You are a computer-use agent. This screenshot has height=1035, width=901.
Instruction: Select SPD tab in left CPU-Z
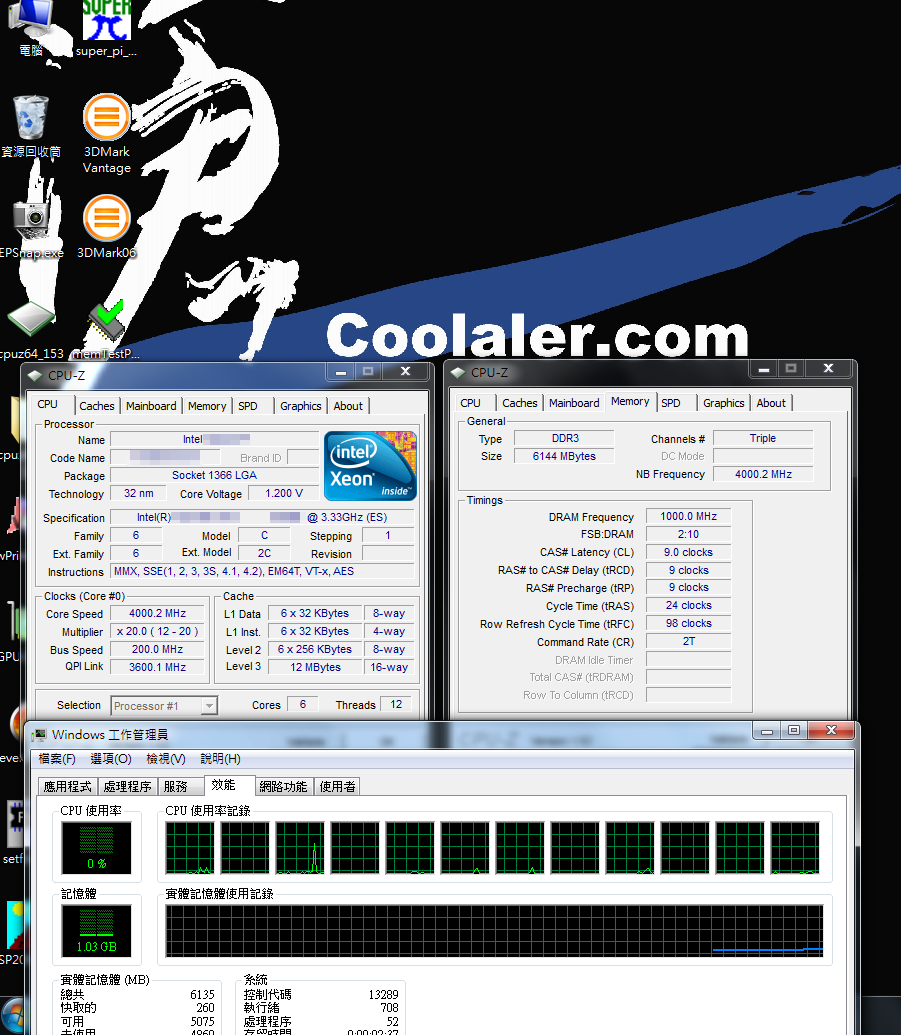(248, 406)
